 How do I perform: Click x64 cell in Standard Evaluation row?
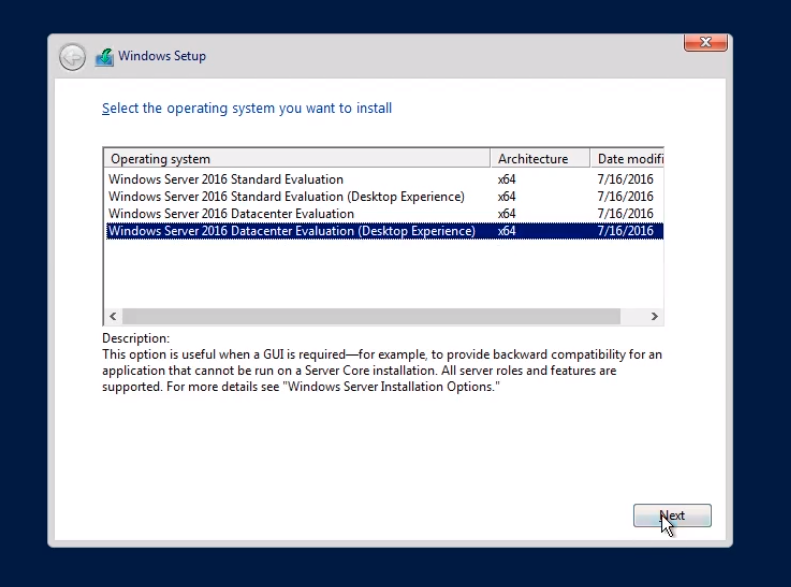tap(507, 180)
